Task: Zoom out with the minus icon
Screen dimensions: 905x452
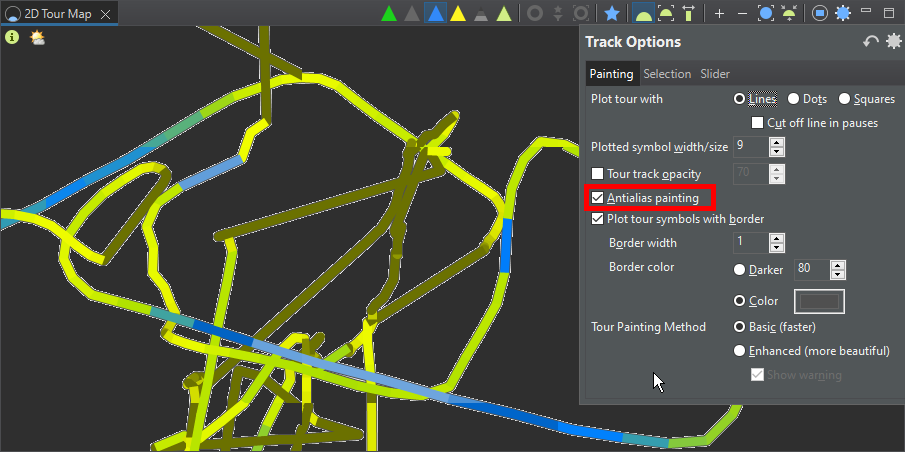Action: click(743, 13)
